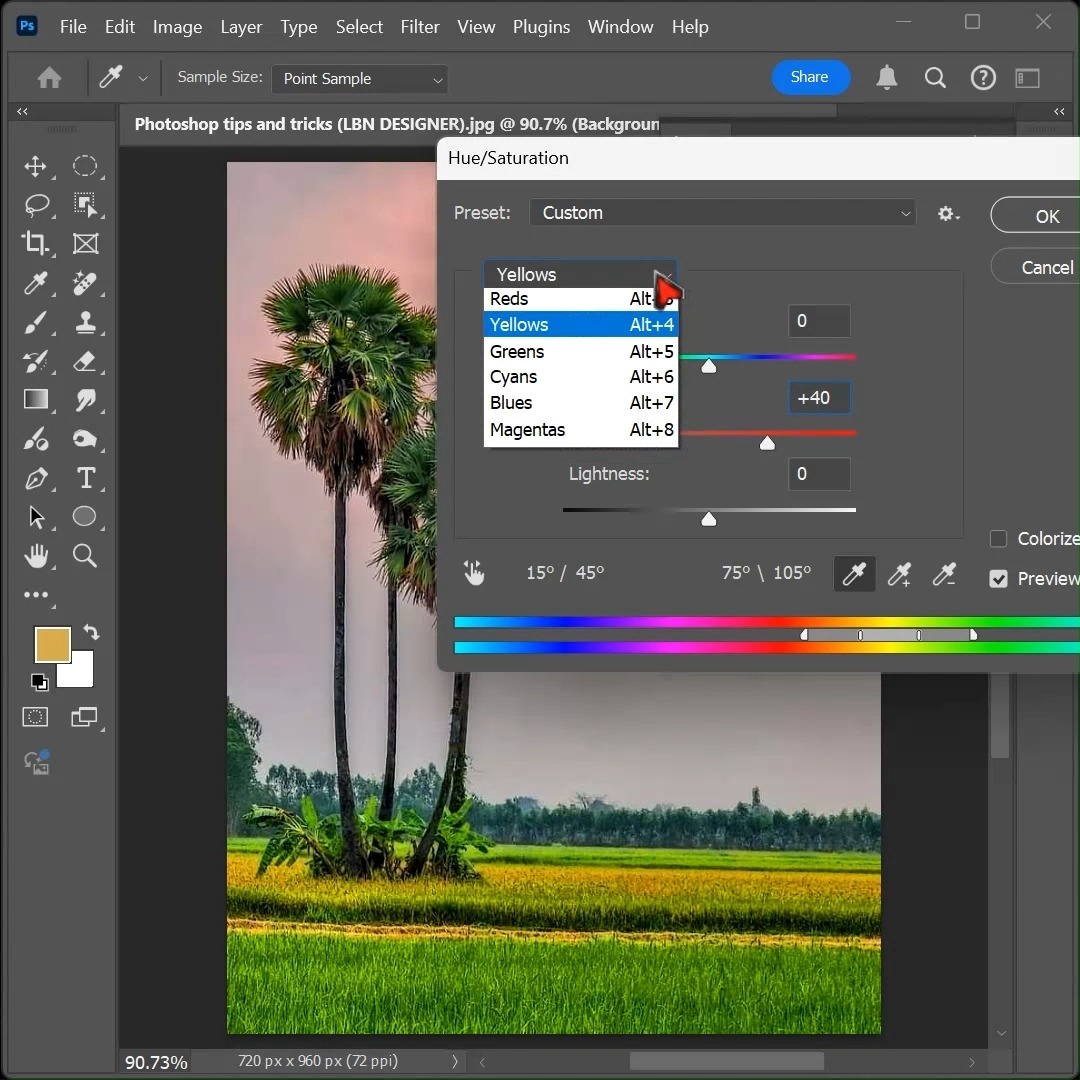Viewport: 1080px width, 1080px height.
Task: Select the Crop tool
Action: 35,243
